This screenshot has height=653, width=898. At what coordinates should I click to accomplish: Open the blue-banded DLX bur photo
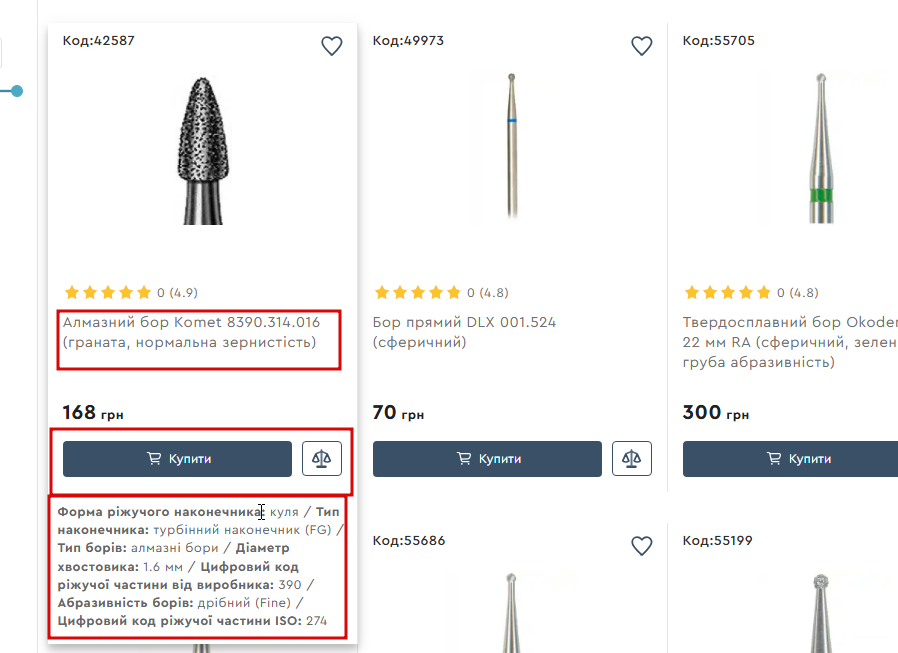pos(512,145)
